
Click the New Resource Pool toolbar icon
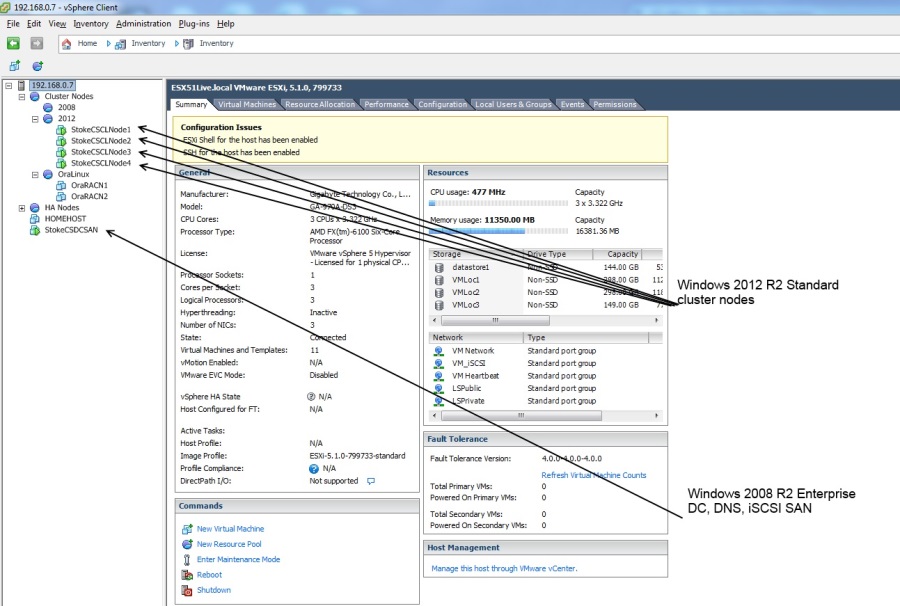pyautogui.click(x=38, y=66)
